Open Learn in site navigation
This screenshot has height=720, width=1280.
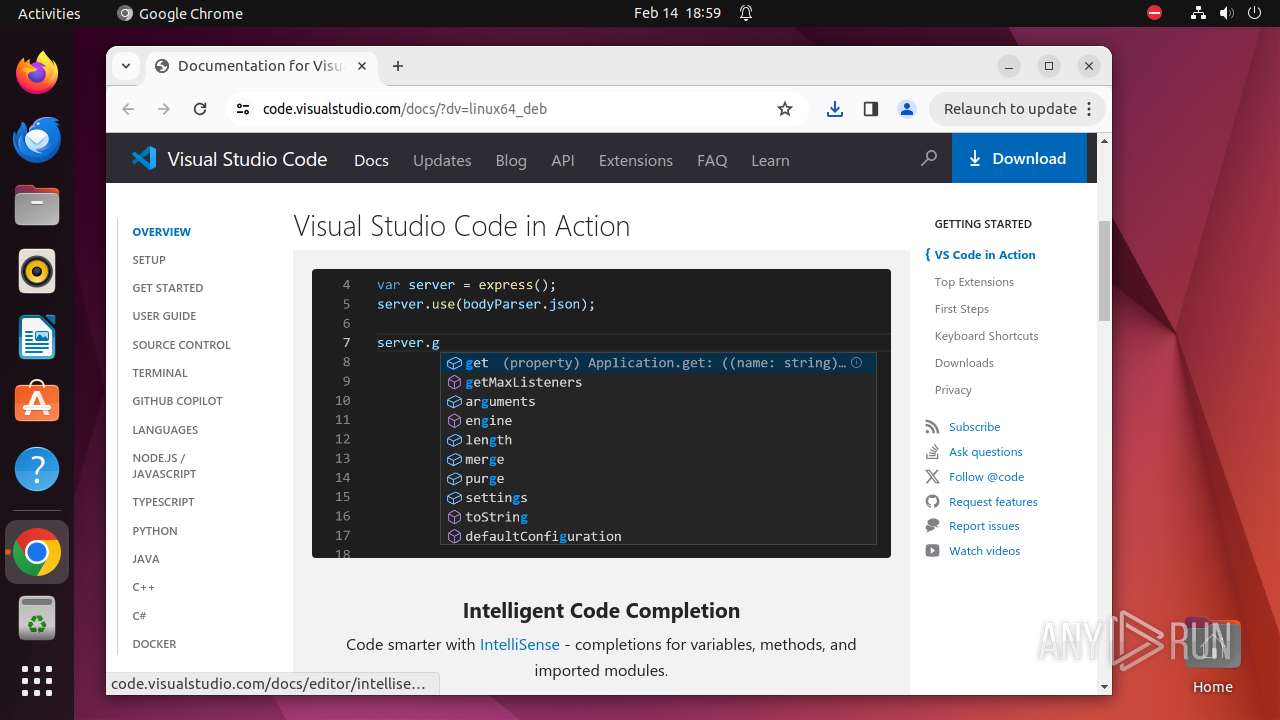coord(770,160)
